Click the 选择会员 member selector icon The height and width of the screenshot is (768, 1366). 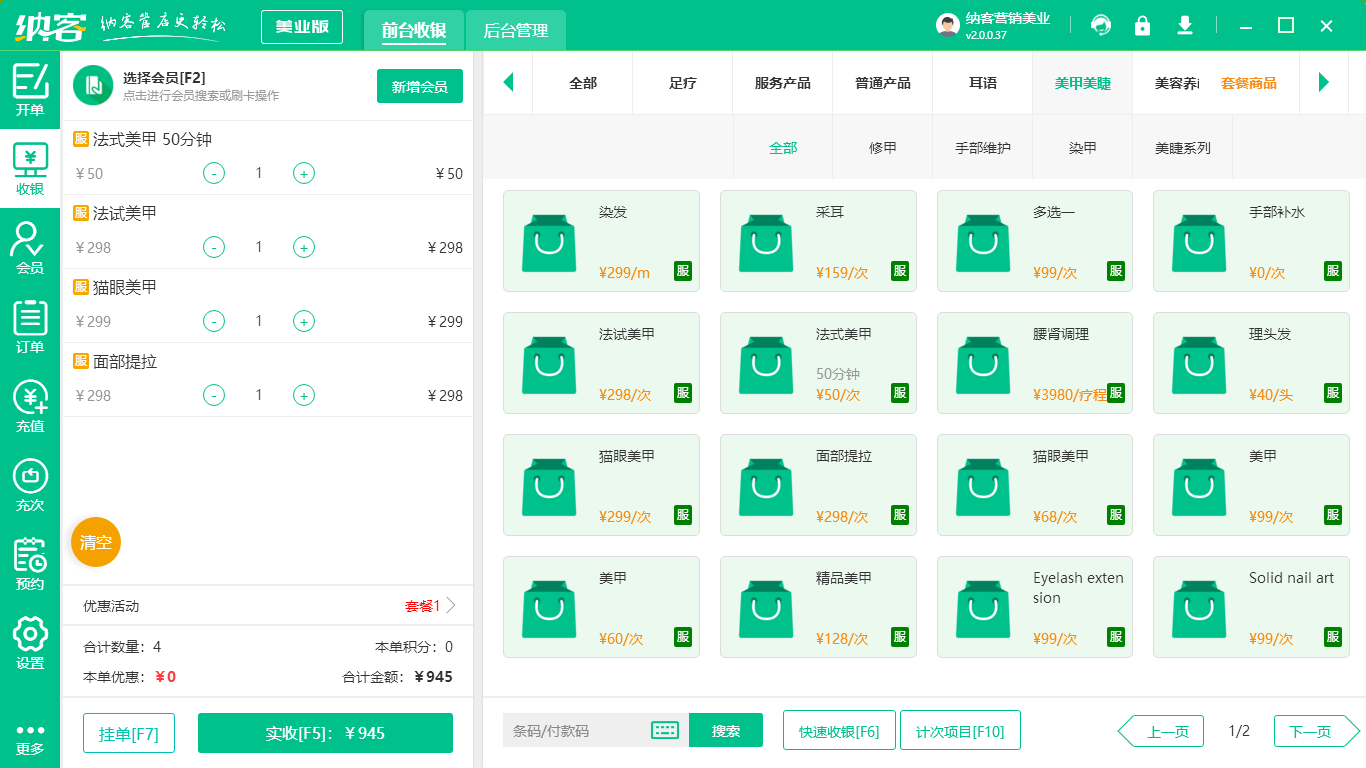tap(93, 85)
